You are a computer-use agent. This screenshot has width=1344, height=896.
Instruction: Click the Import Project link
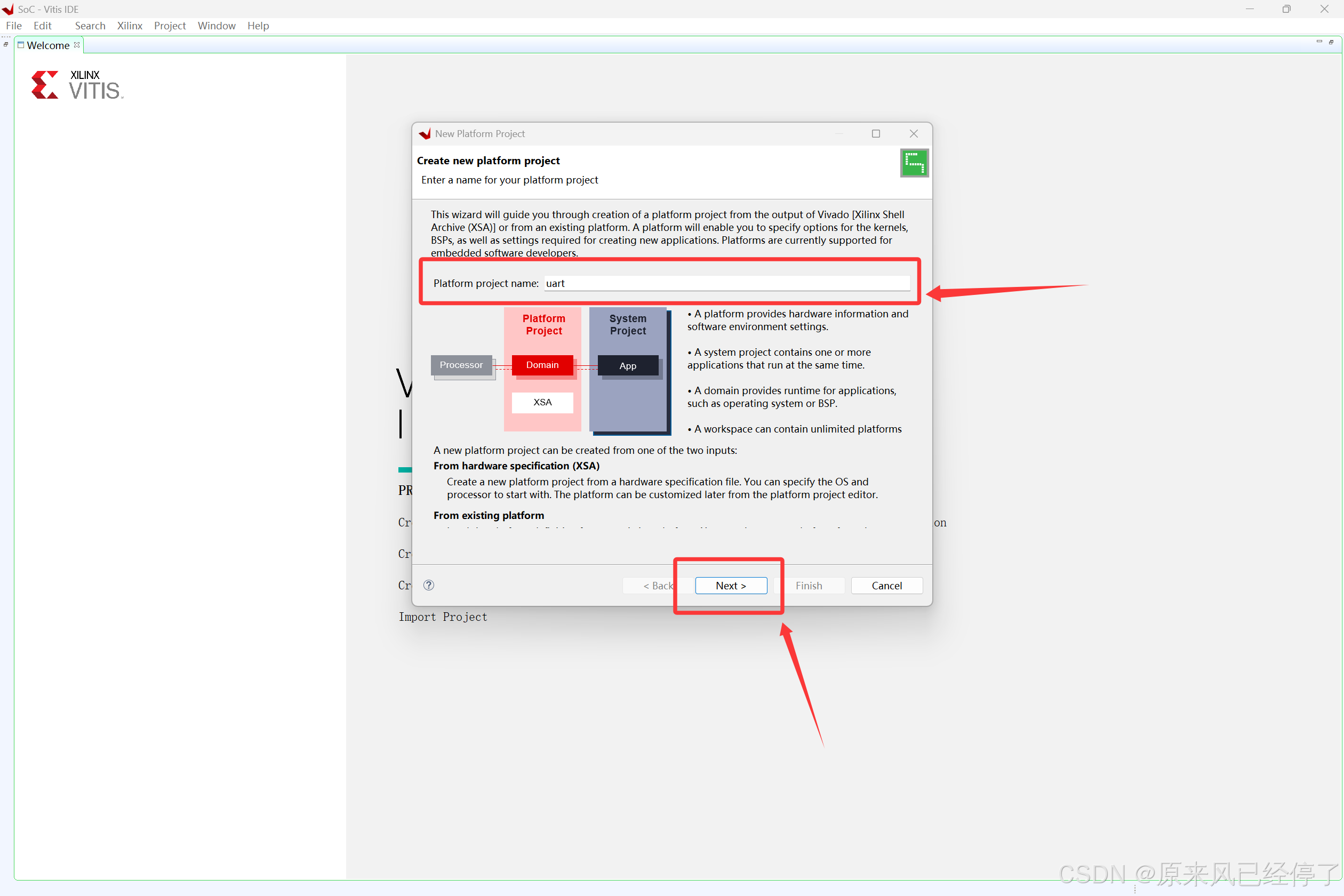click(442, 617)
